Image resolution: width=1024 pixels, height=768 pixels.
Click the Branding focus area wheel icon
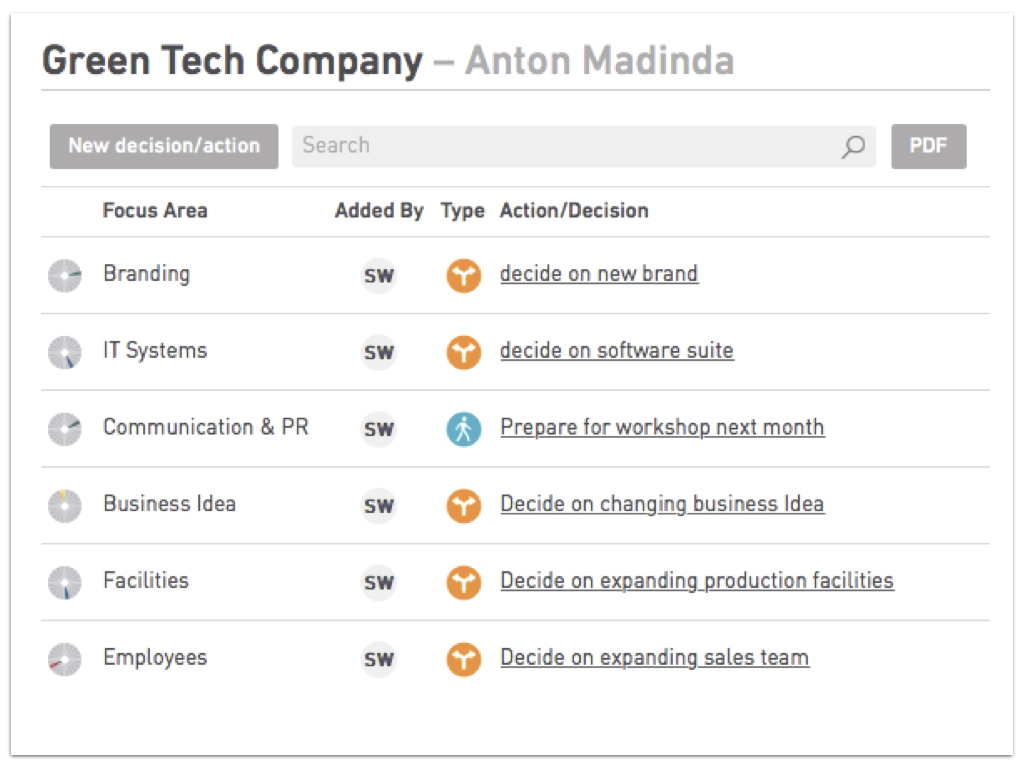65,276
